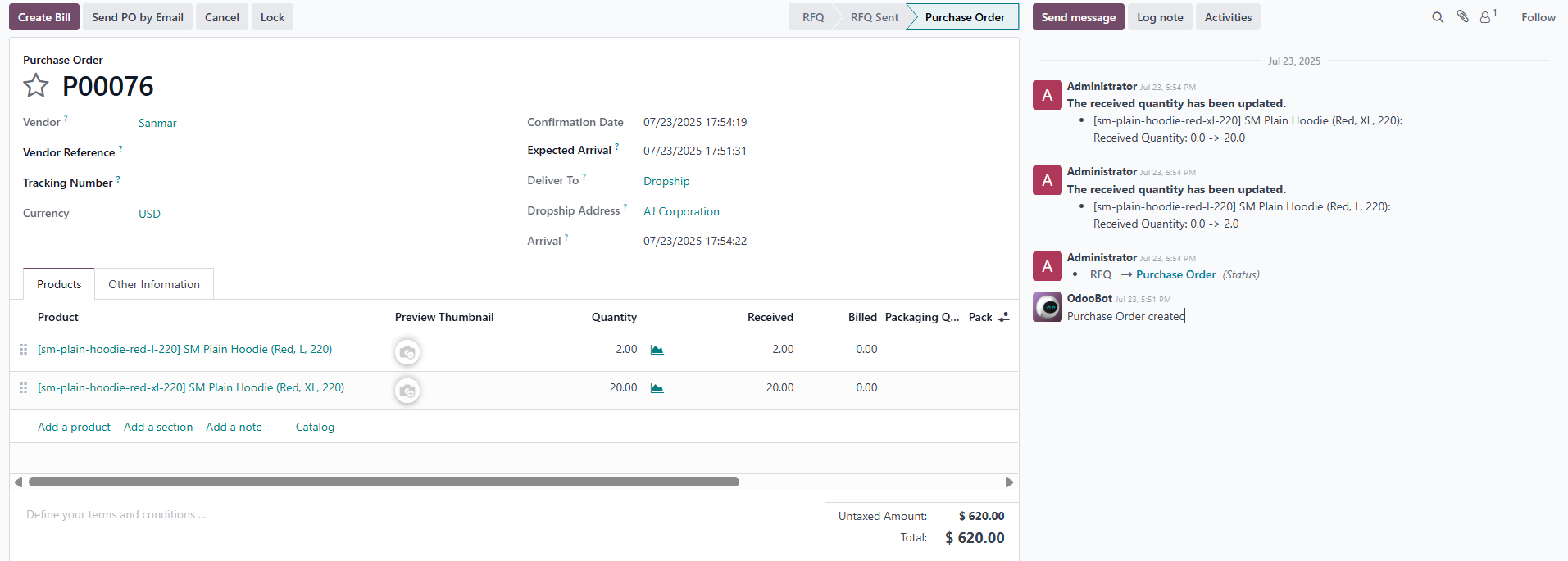Click Send message in chatter
This screenshot has width=1568, height=561.
[x=1078, y=17]
